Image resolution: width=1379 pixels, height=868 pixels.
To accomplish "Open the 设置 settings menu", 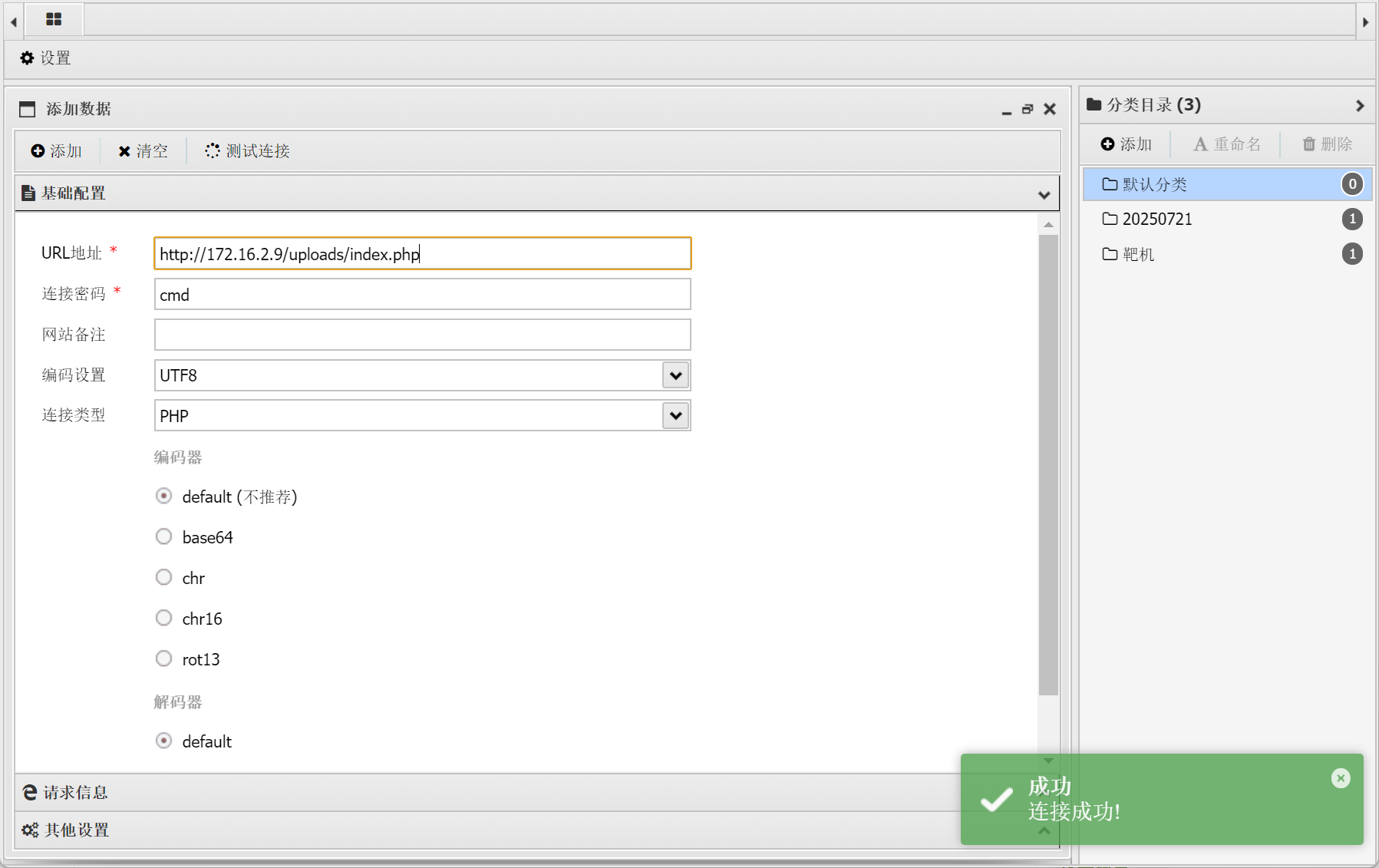I will click(46, 58).
